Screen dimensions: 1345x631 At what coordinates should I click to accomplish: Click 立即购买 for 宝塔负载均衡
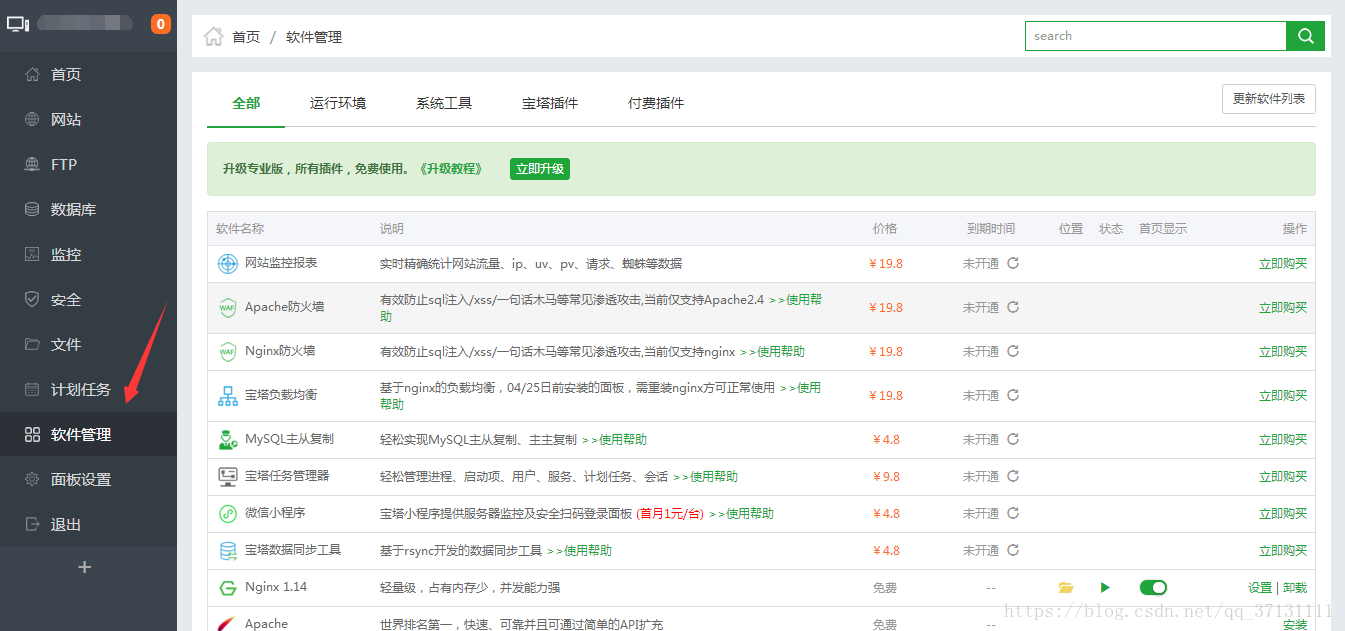[1283, 396]
